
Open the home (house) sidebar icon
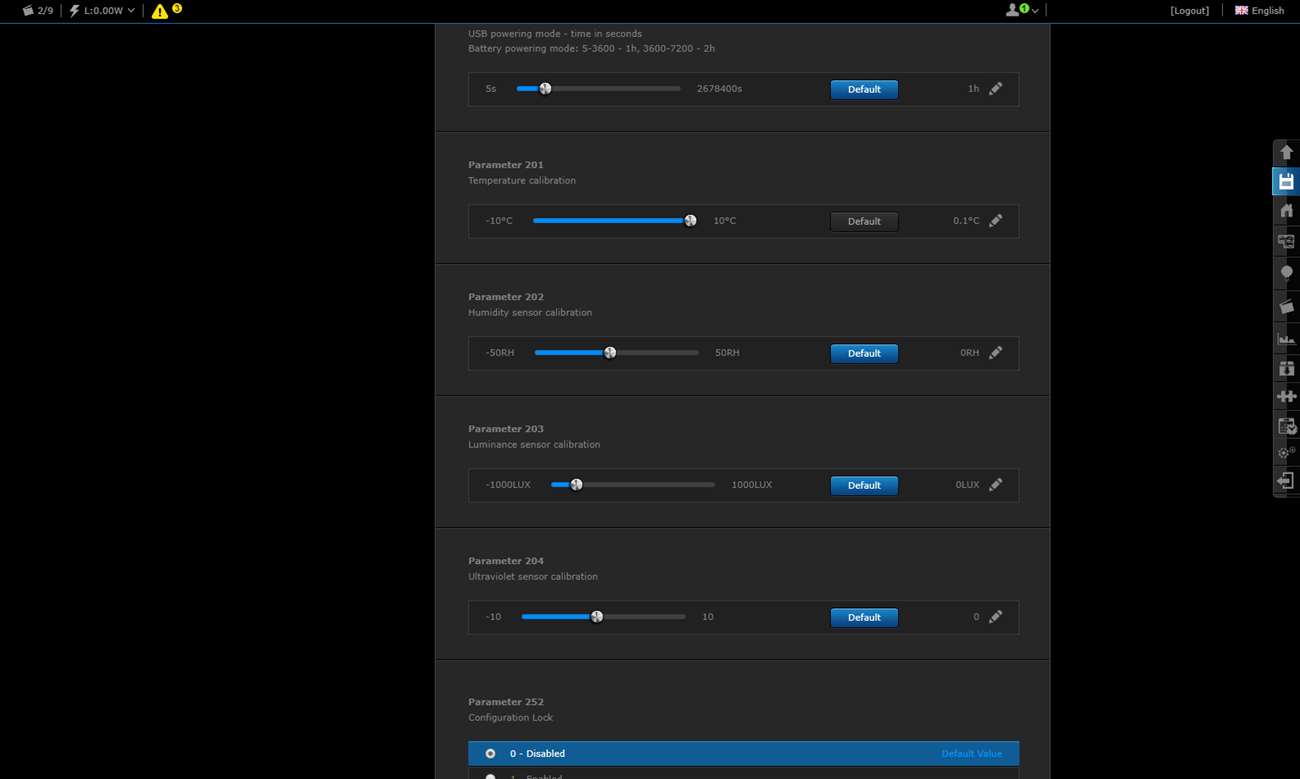pyautogui.click(x=1286, y=211)
